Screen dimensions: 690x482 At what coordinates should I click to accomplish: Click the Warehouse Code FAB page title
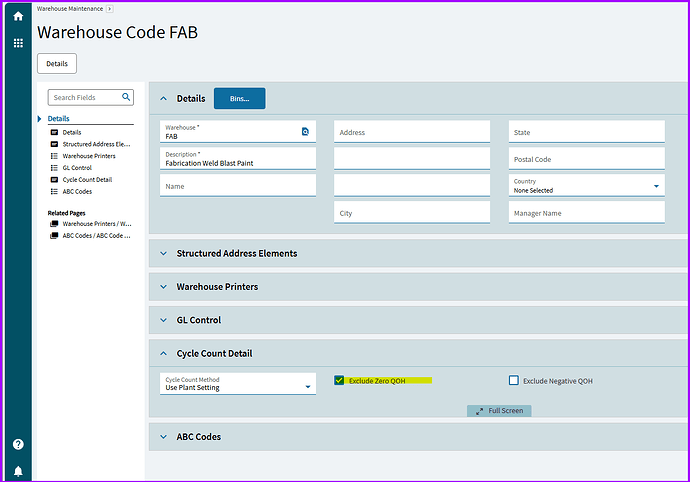point(117,32)
